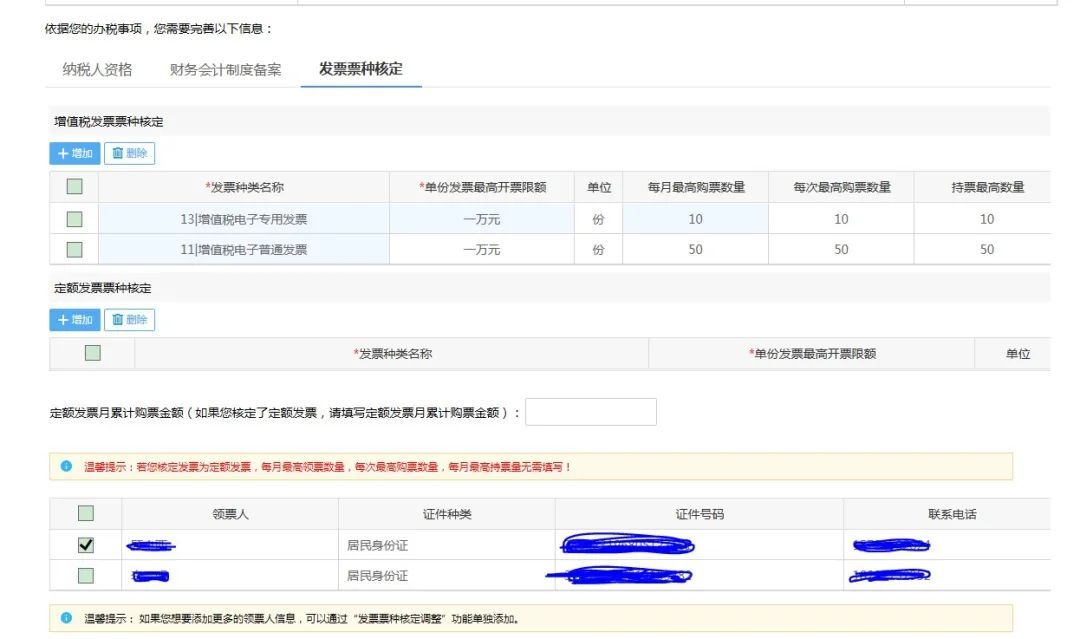Click 每月最高购票数量 value 10 for 专用发票
This screenshot has width=1080, height=639.
click(696, 219)
